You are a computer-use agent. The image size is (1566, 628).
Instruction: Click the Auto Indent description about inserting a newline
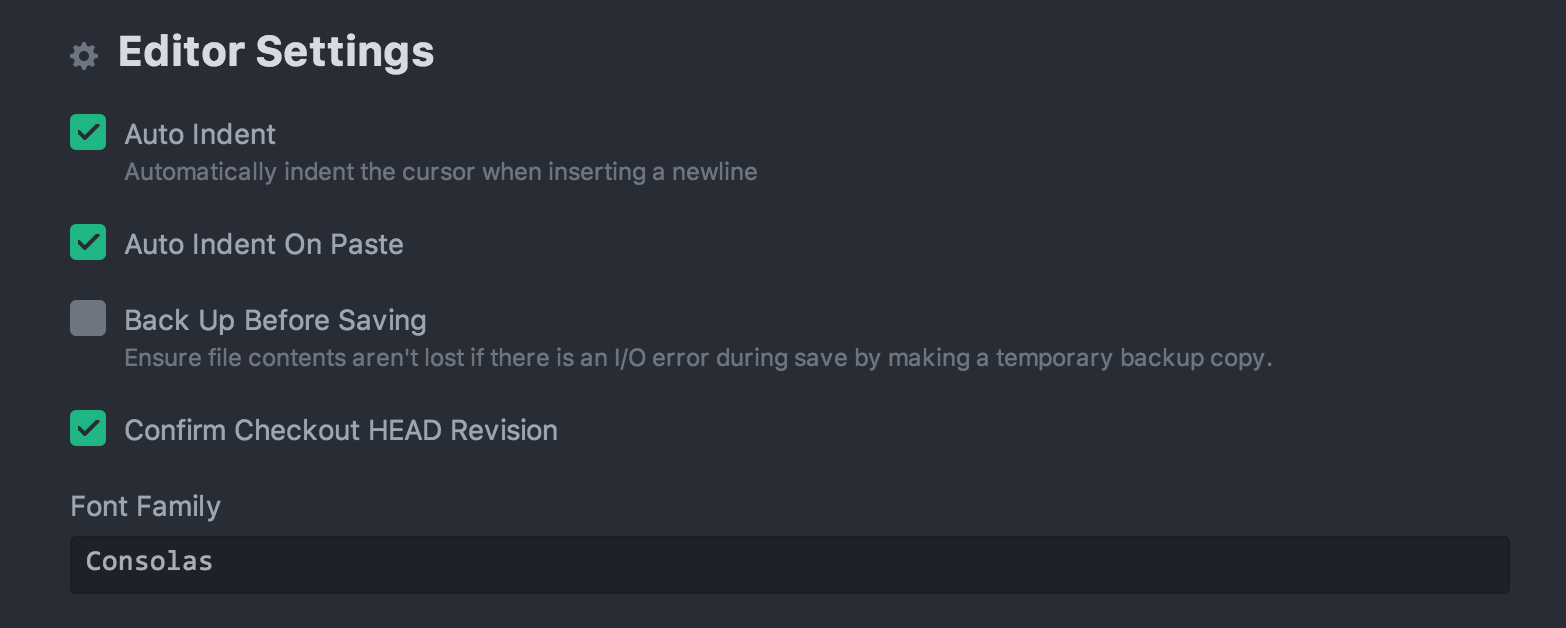click(x=441, y=172)
